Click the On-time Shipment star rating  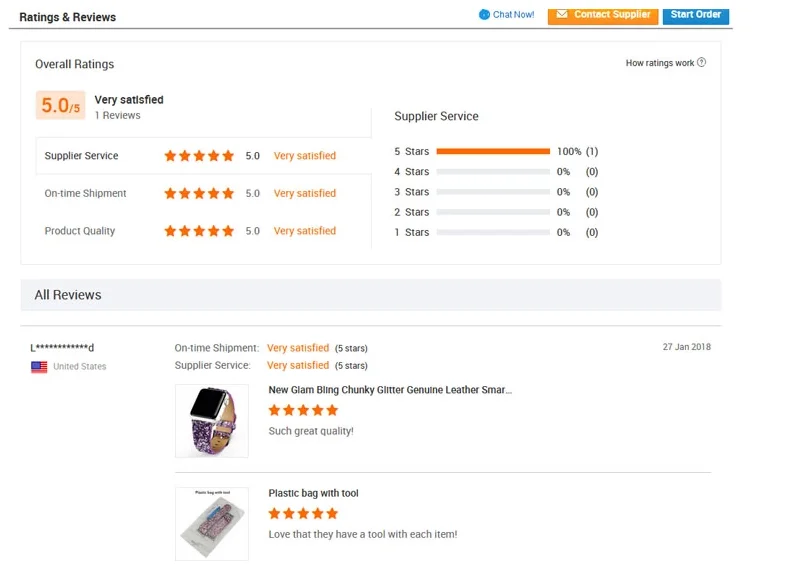pyautogui.click(x=199, y=193)
